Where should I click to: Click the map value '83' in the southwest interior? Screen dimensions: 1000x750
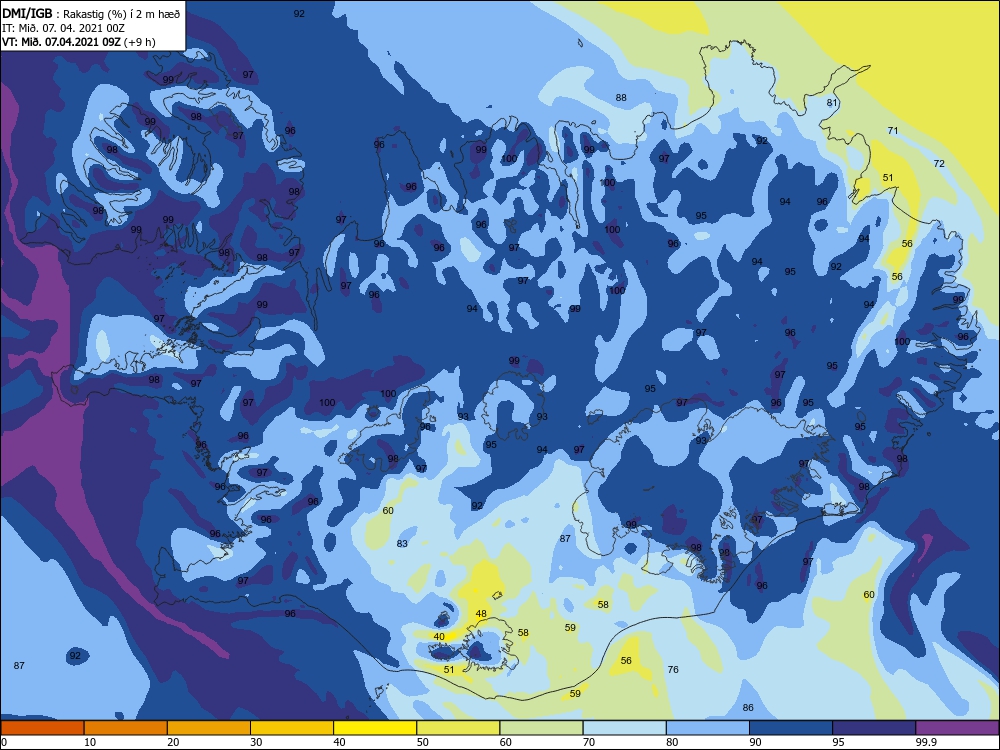pos(402,543)
